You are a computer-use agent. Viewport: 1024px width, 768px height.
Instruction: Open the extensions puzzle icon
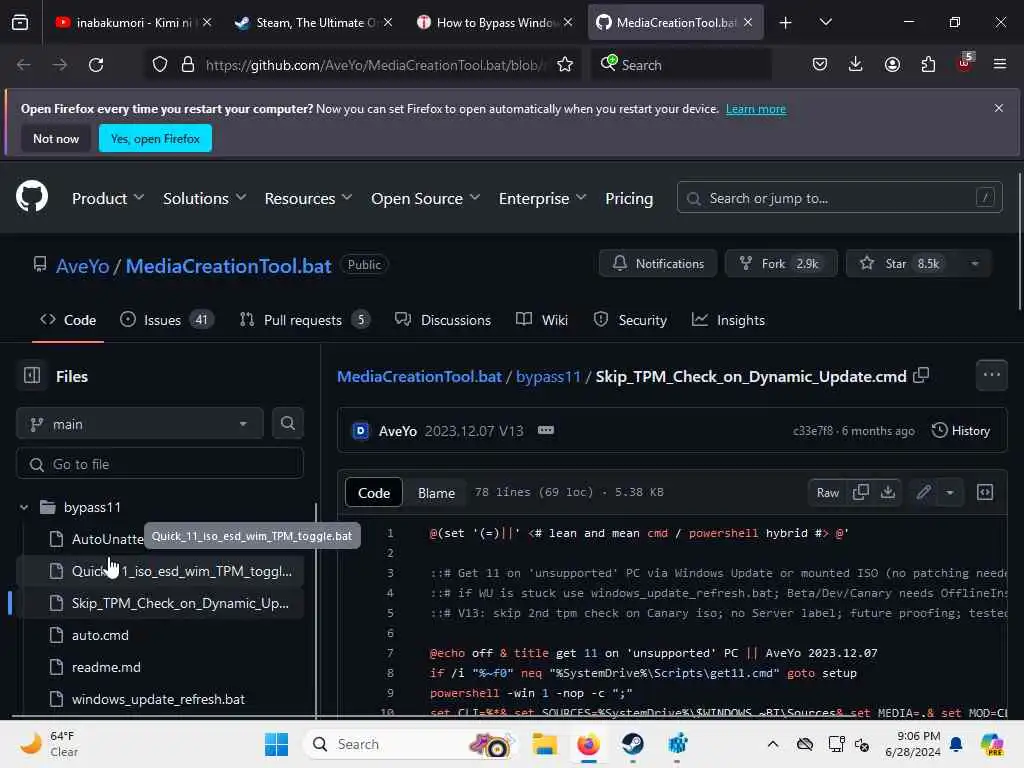tap(928, 64)
